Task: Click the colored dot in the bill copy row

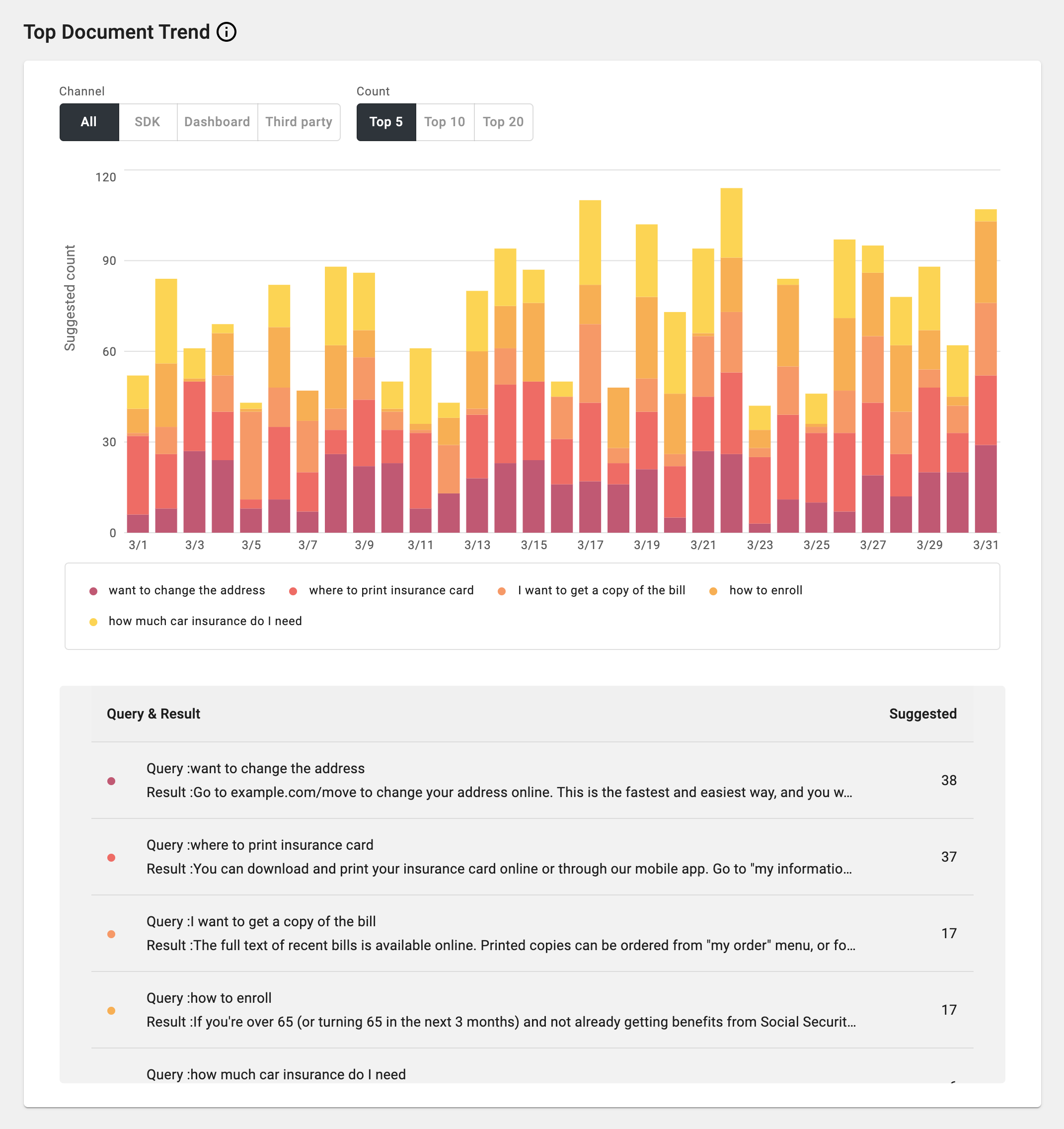Action: pos(111,934)
